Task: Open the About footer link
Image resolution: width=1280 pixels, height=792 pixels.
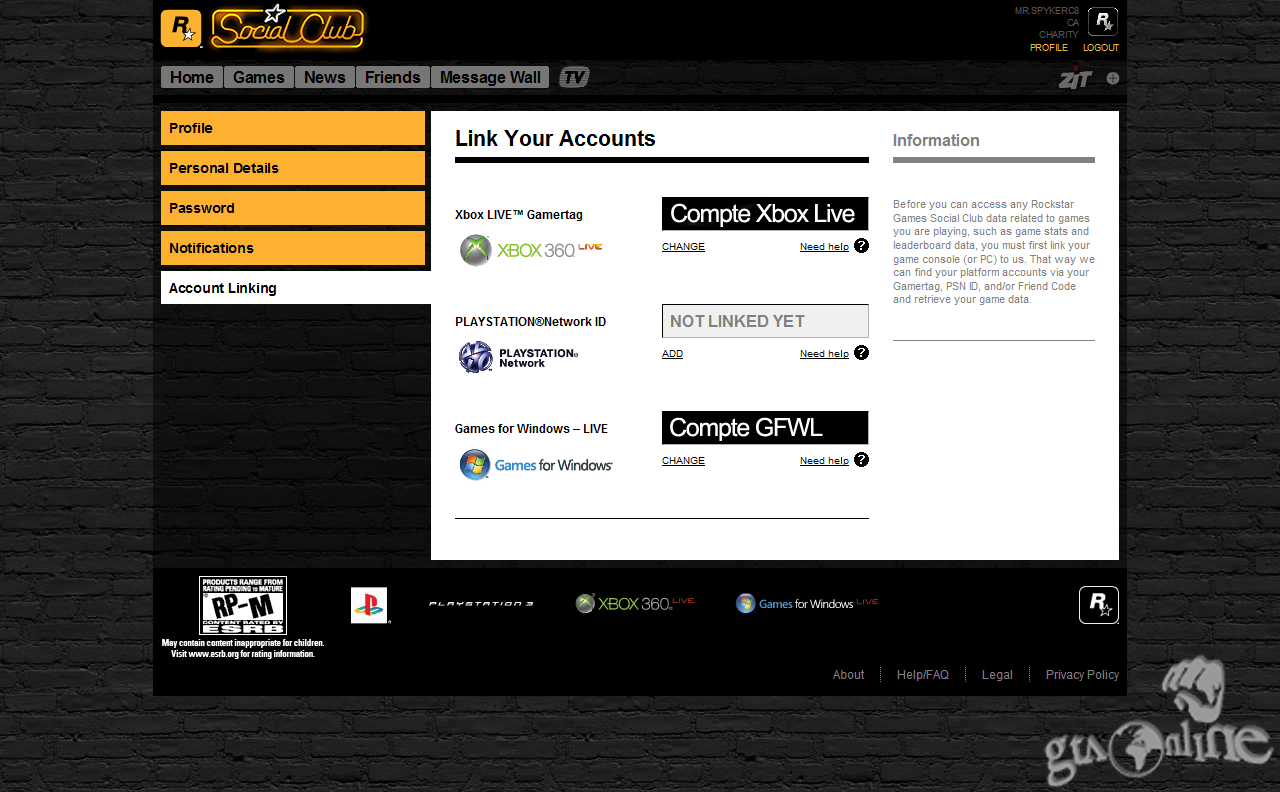Action: tap(848, 675)
